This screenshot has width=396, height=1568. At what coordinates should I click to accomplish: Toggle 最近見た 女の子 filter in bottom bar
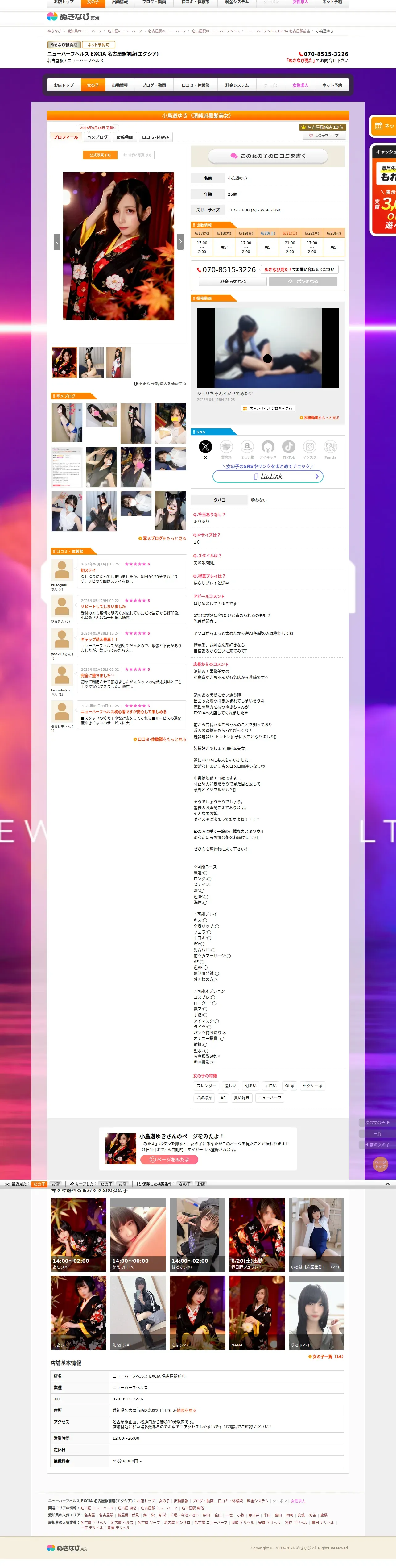(39, 1184)
